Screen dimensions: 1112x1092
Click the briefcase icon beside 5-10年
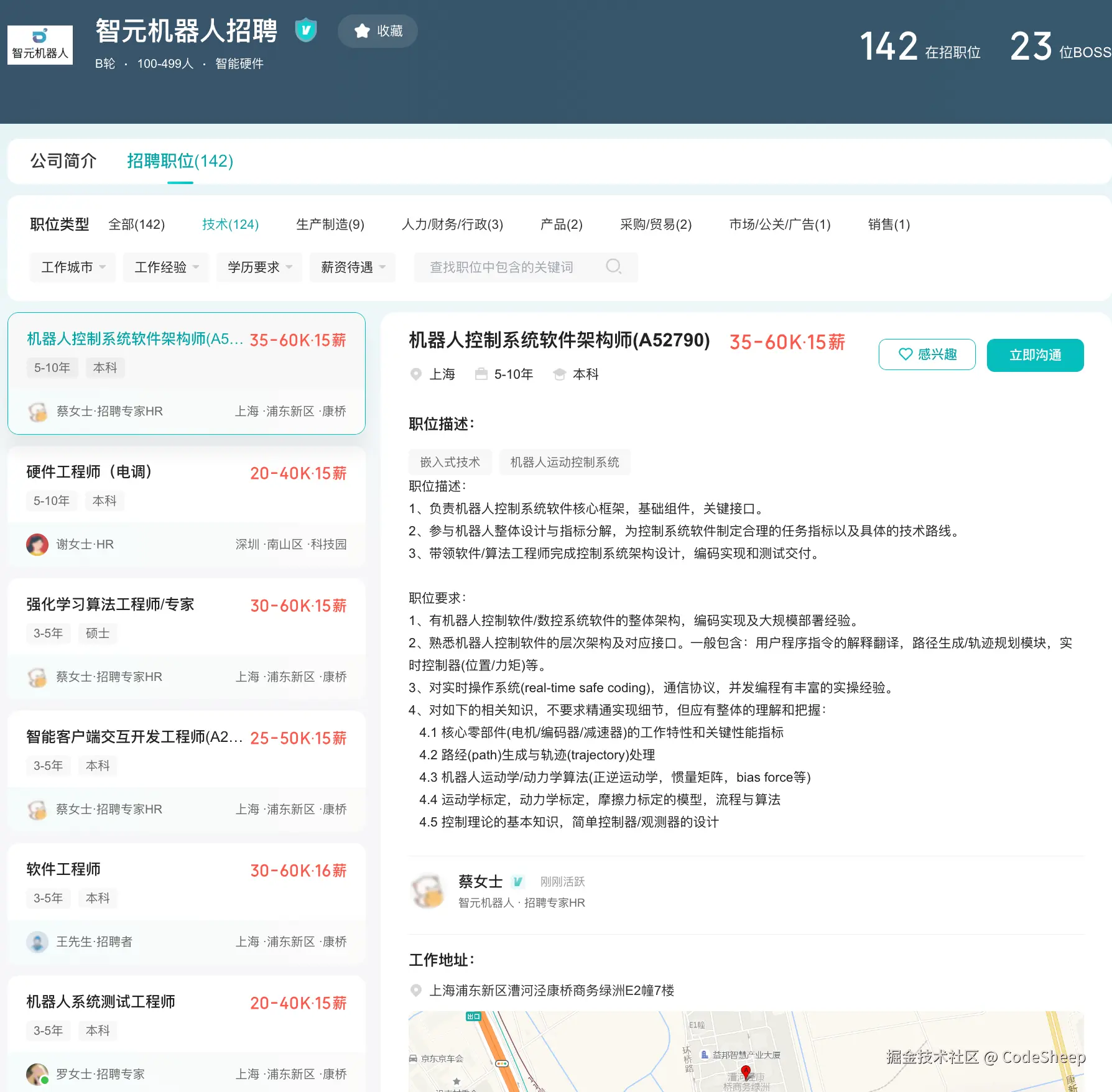pyautogui.click(x=481, y=374)
